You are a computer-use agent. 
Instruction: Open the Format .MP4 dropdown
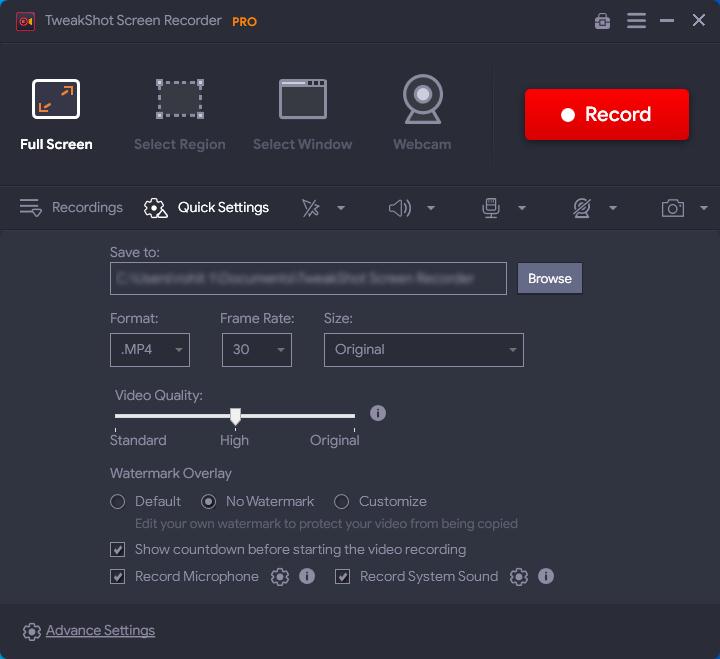click(x=150, y=350)
